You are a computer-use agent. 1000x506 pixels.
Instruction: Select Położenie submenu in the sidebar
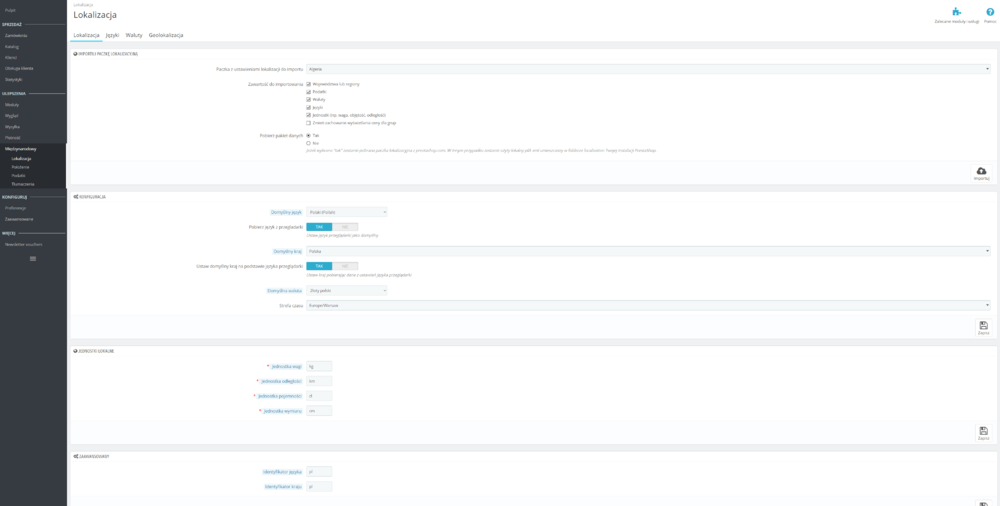point(20,167)
